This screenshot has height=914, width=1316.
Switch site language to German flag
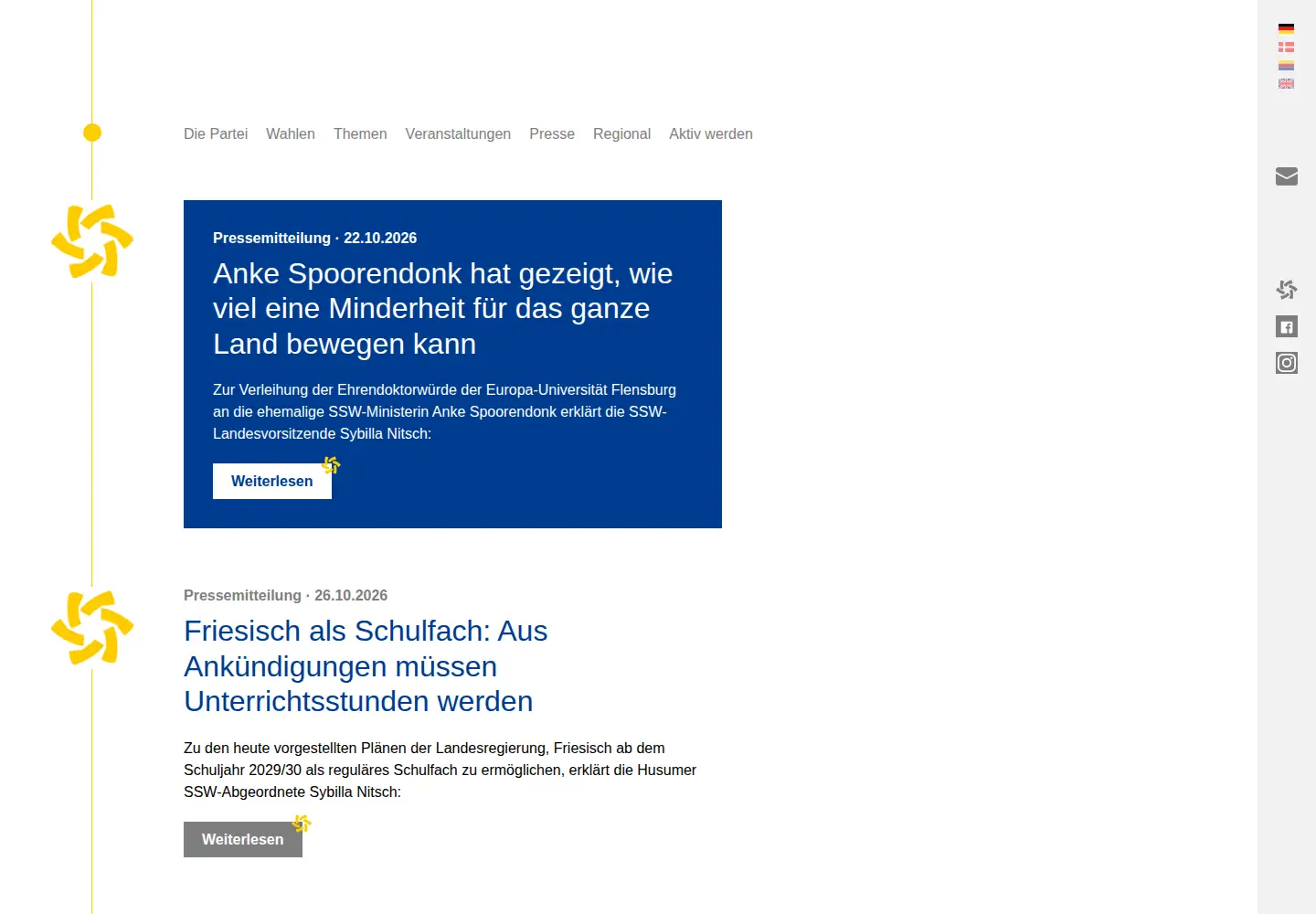pyautogui.click(x=1286, y=28)
